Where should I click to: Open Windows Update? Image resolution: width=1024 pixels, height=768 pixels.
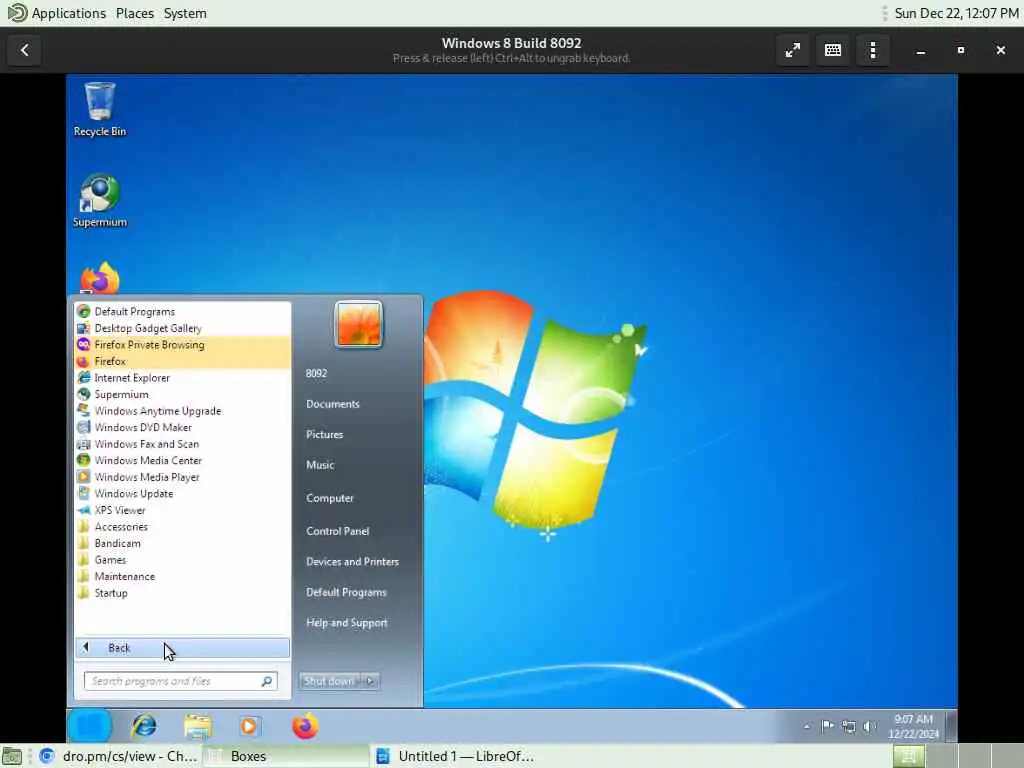(x=182, y=494)
